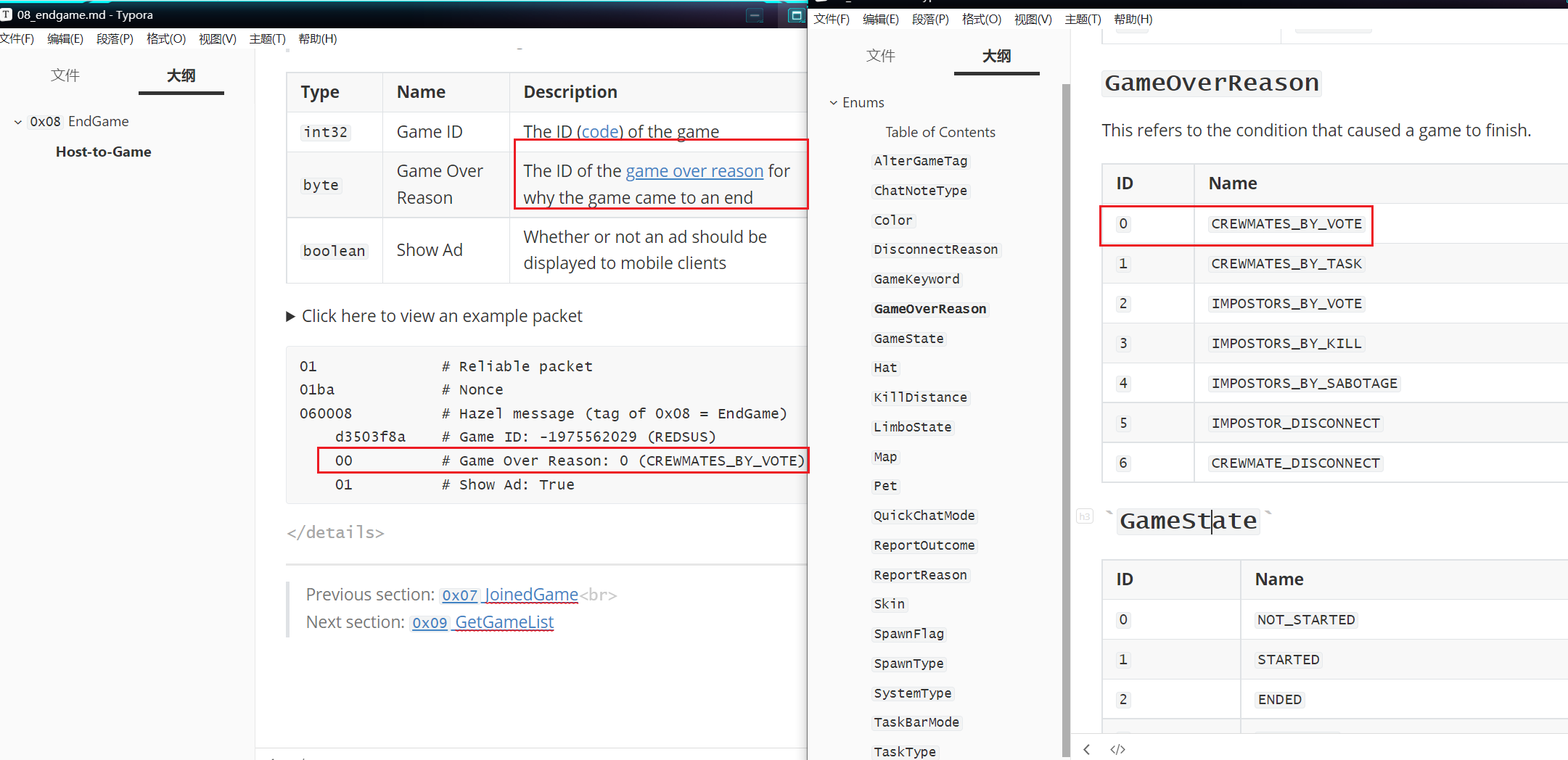The height and width of the screenshot is (760, 1568).
Task: Jump to SpawnFlag in outline
Action: pos(909,634)
